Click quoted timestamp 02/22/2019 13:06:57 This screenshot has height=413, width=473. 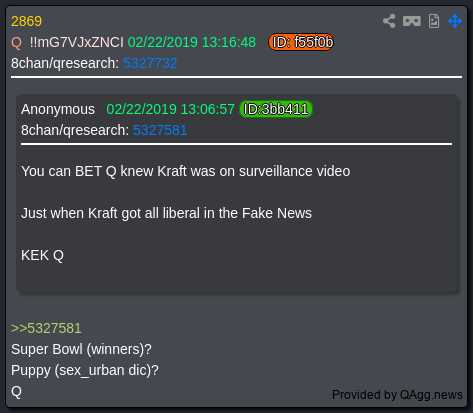[x=170, y=109]
